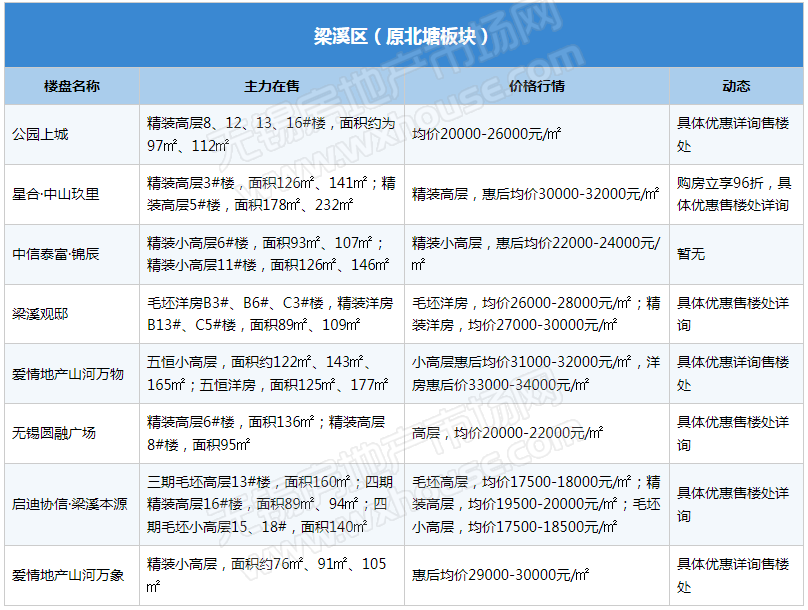
Task: Open the 公园上城 property name
Action: pos(40,134)
